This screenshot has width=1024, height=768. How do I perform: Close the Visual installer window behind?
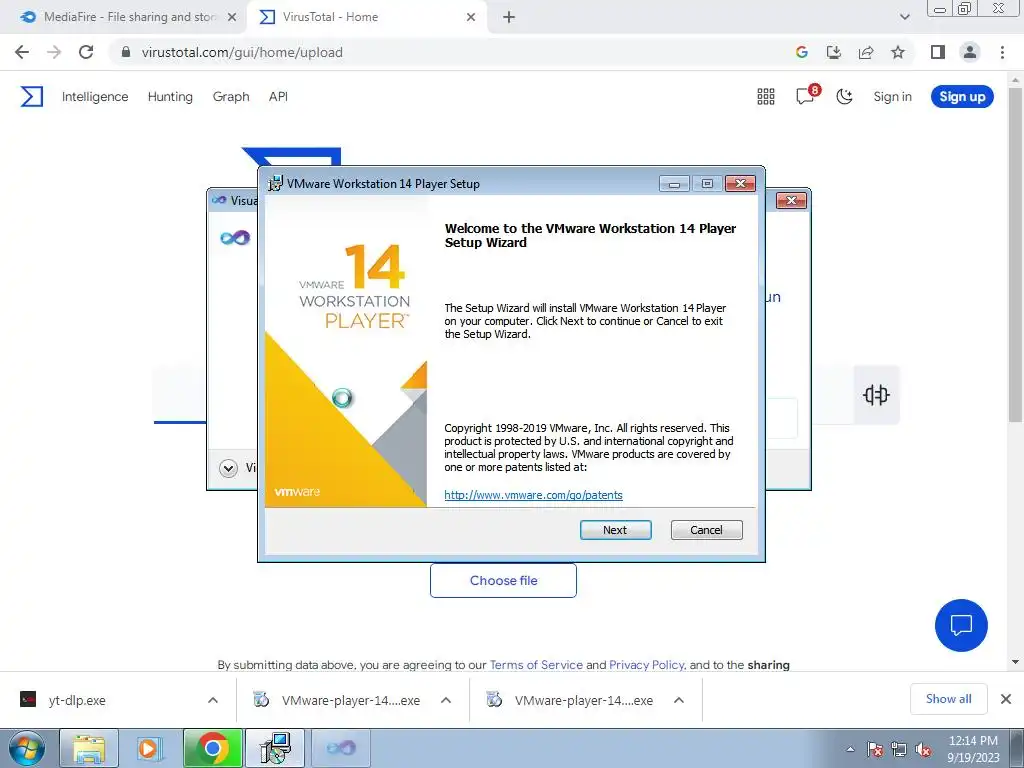tap(791, 200)
